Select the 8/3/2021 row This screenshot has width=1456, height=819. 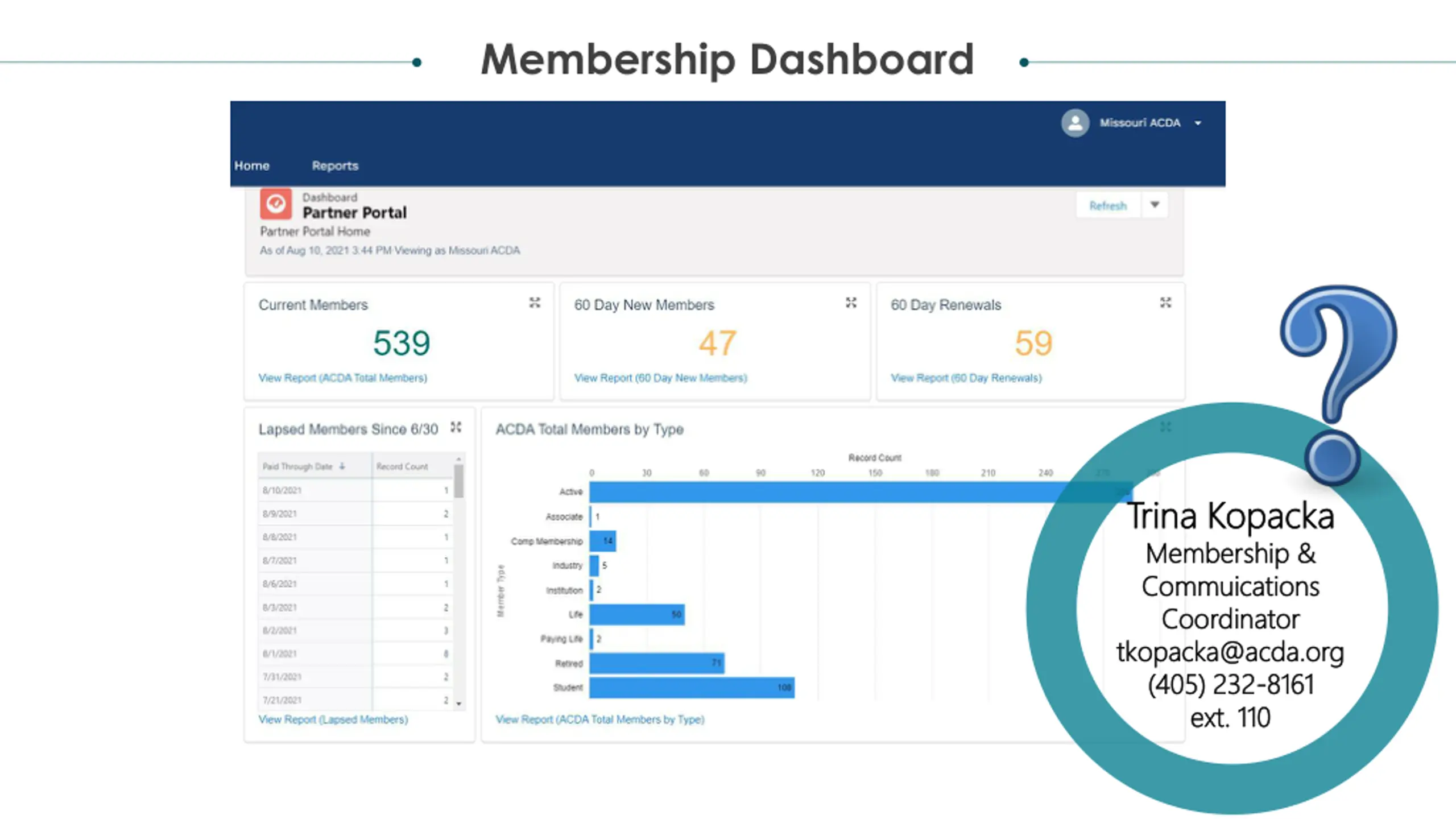(x=355, y=607)
